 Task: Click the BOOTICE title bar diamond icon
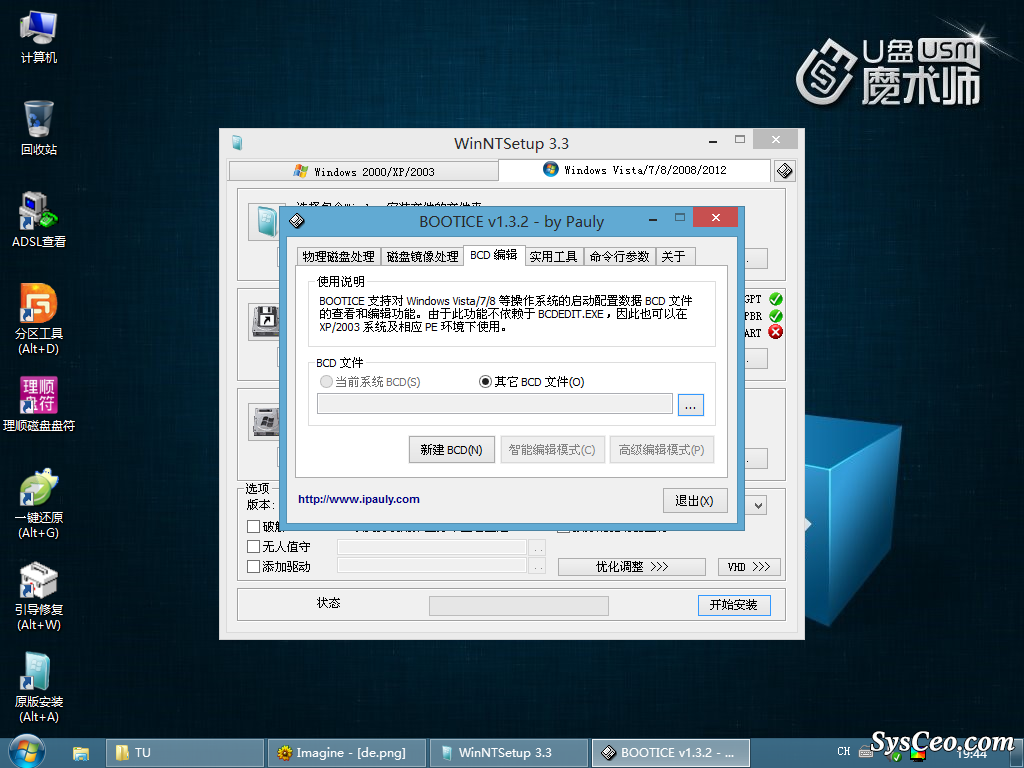(296, 221)
